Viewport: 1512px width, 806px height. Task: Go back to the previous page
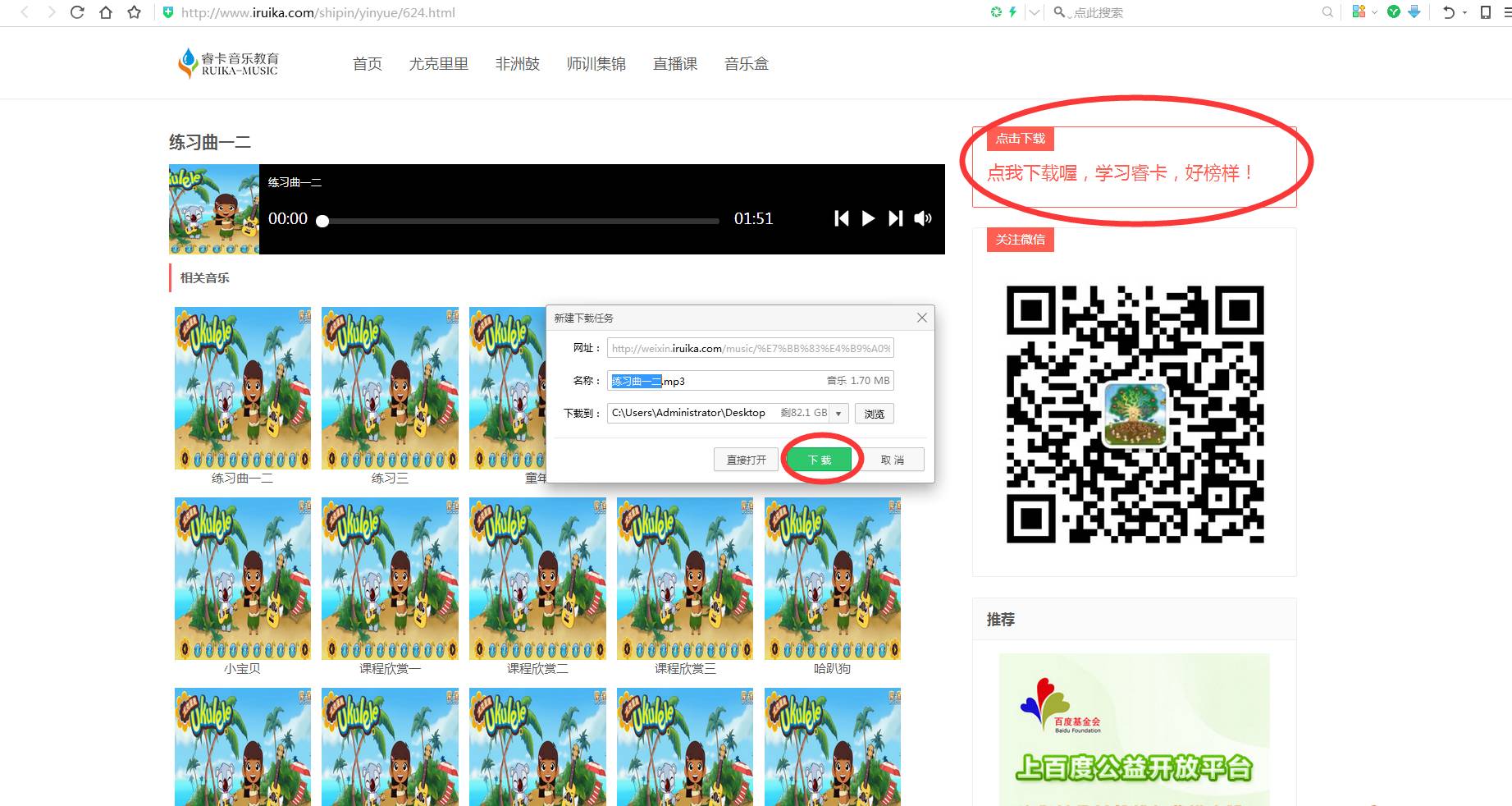click(x=25, y=12)
